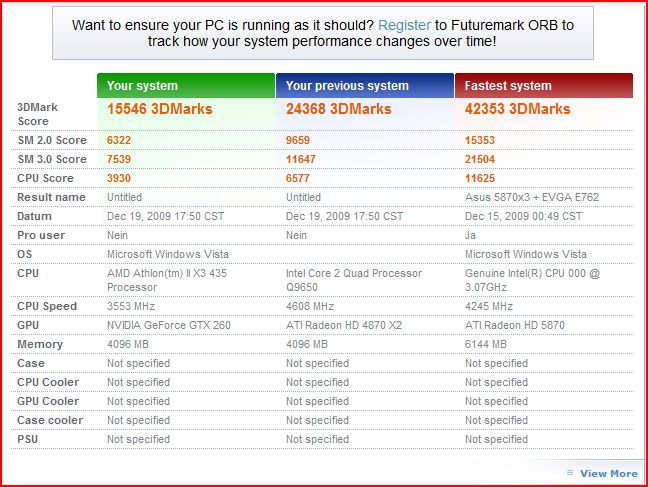Click the Register link in banner
This screenshot has width=648, height=487.
(404, 25)
